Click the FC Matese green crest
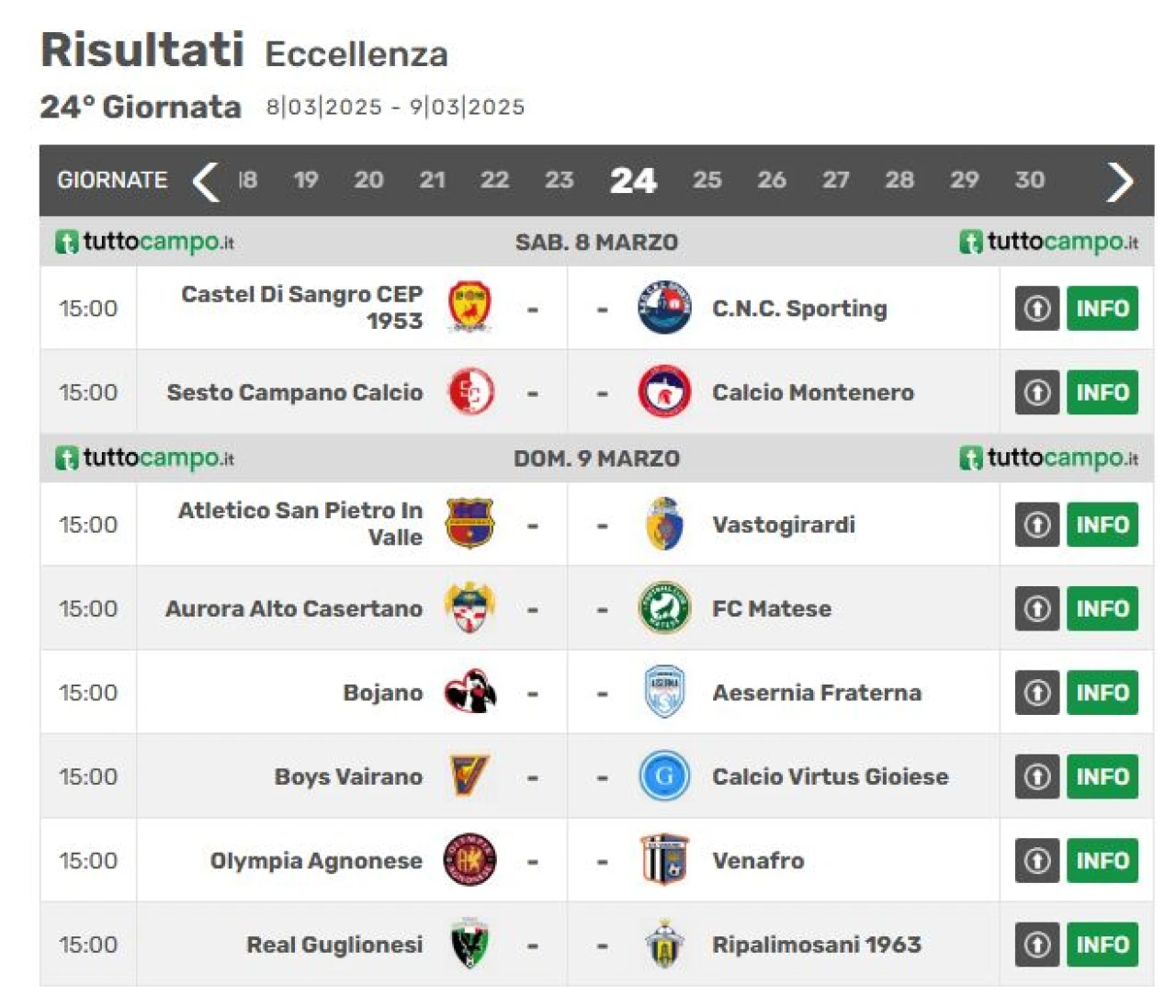Image resolution: width=1176 pixels, height=1008 pixels. 664,608
